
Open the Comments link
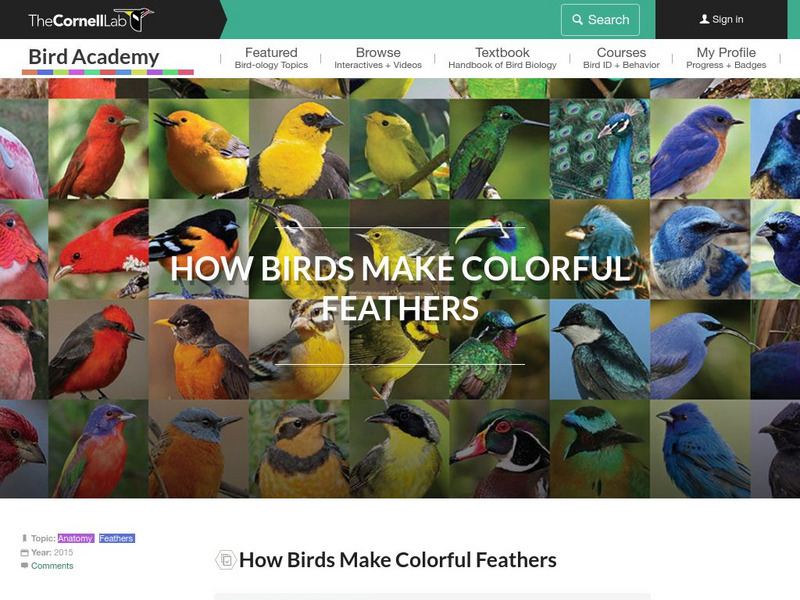pos(52,565)
